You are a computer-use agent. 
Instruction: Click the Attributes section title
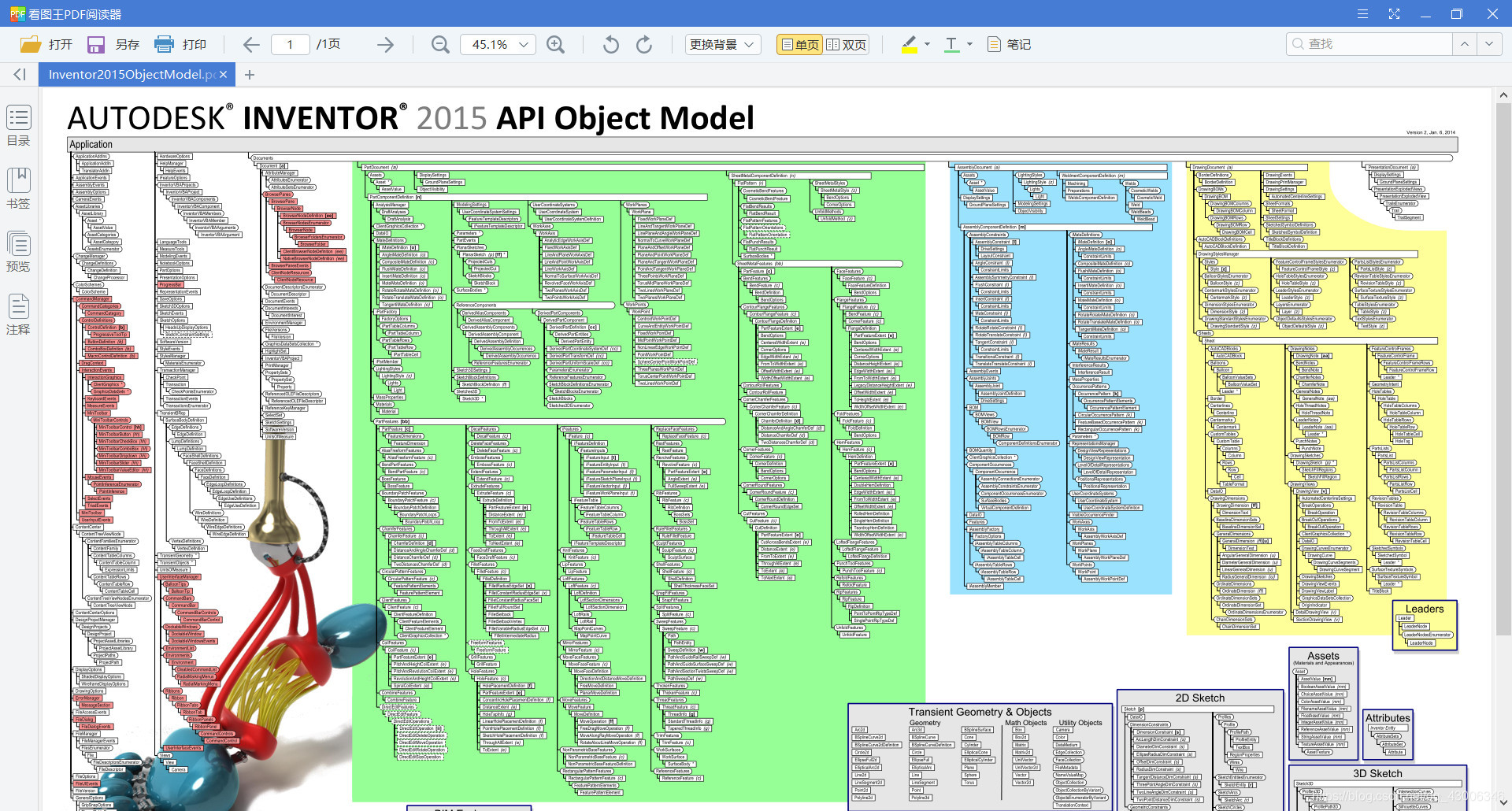[1388, 718]
